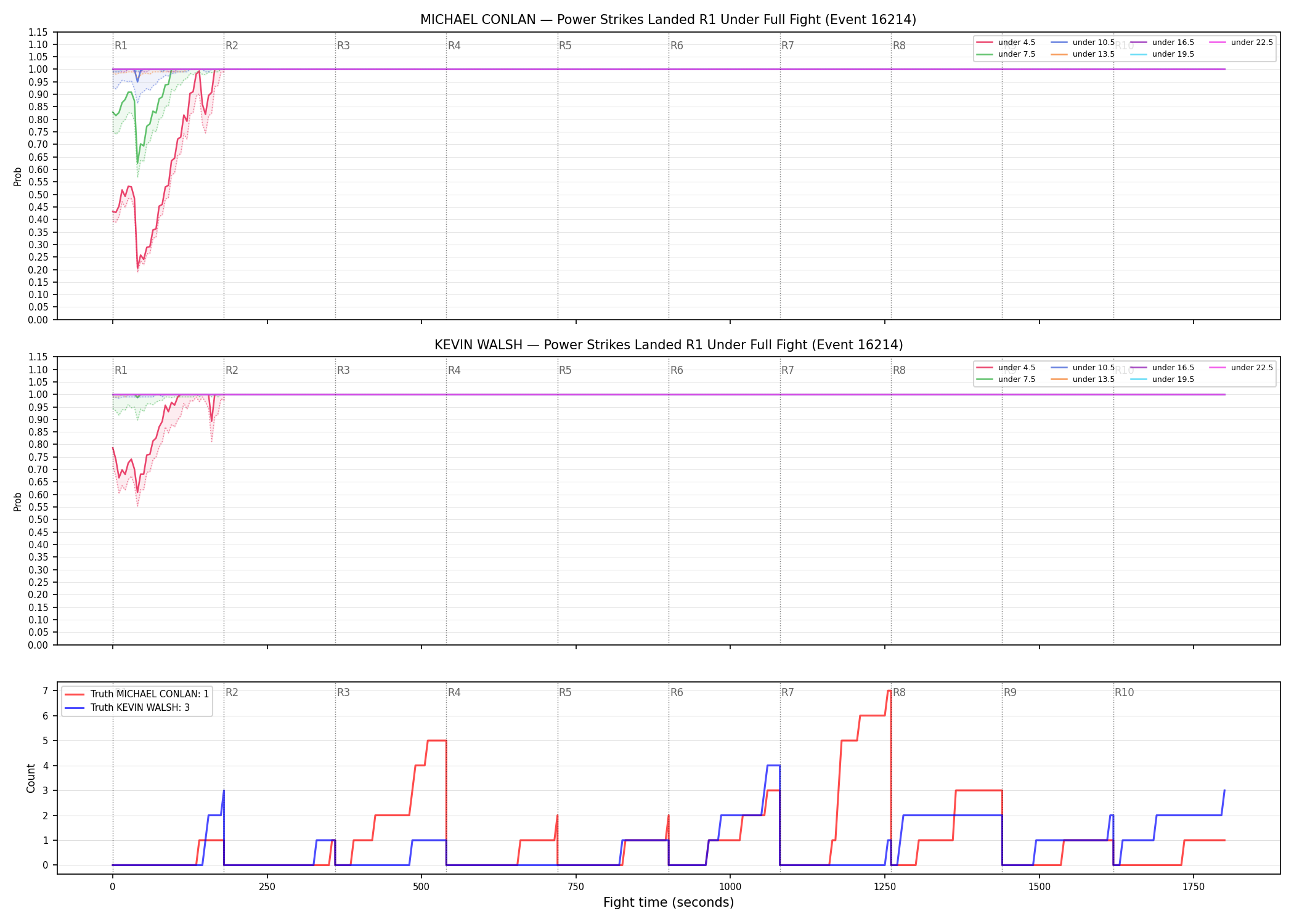Screen dimensions: 1294x924
Task: Select 'Truth MICHAEL CONLAN: 1' legend entry
Action: pyautogui.click(x=137, y=694)
